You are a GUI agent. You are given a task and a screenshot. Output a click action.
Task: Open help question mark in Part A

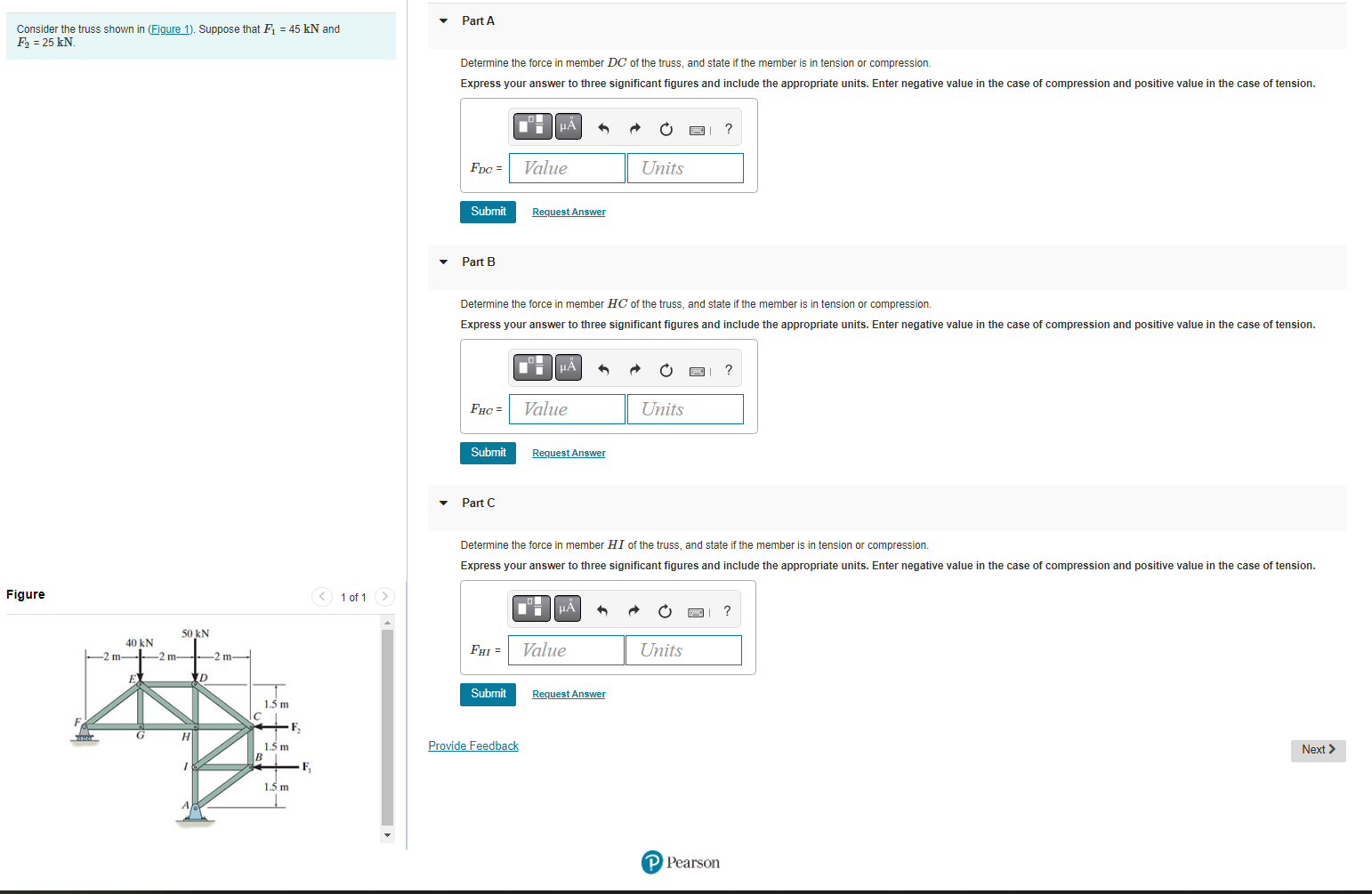point(729,129)
